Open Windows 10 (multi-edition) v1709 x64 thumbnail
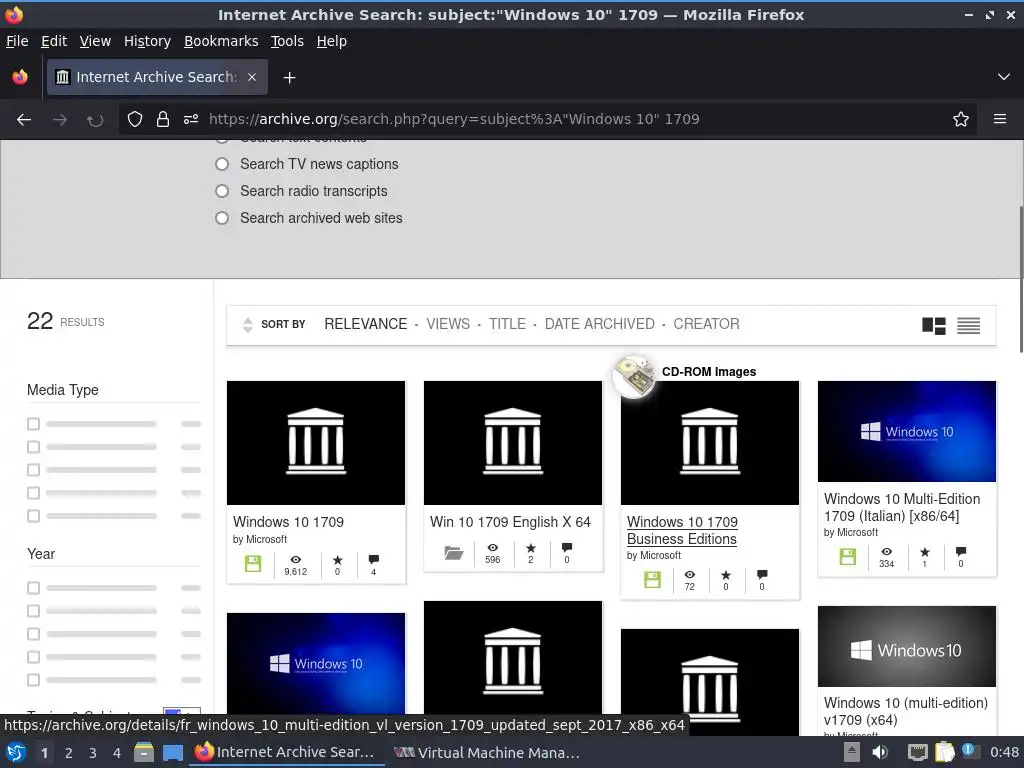This screenshot has width=1024, height=768. (906, 647)
